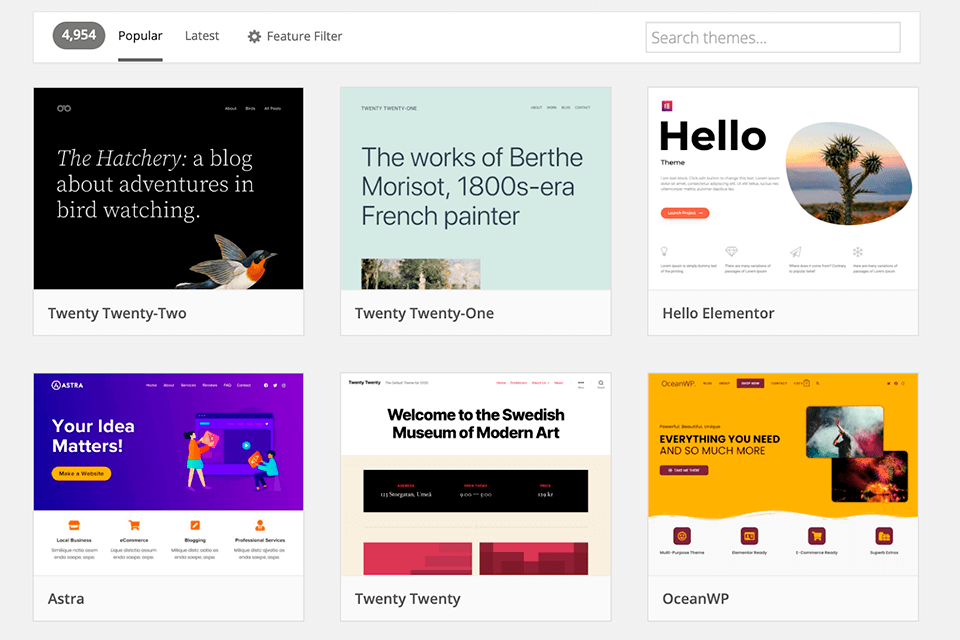Click the bird illustration in Twenty Twenty-Two preview
Image resolution: width=960 pixels, height=640 pixels.
tap(228, 262)
